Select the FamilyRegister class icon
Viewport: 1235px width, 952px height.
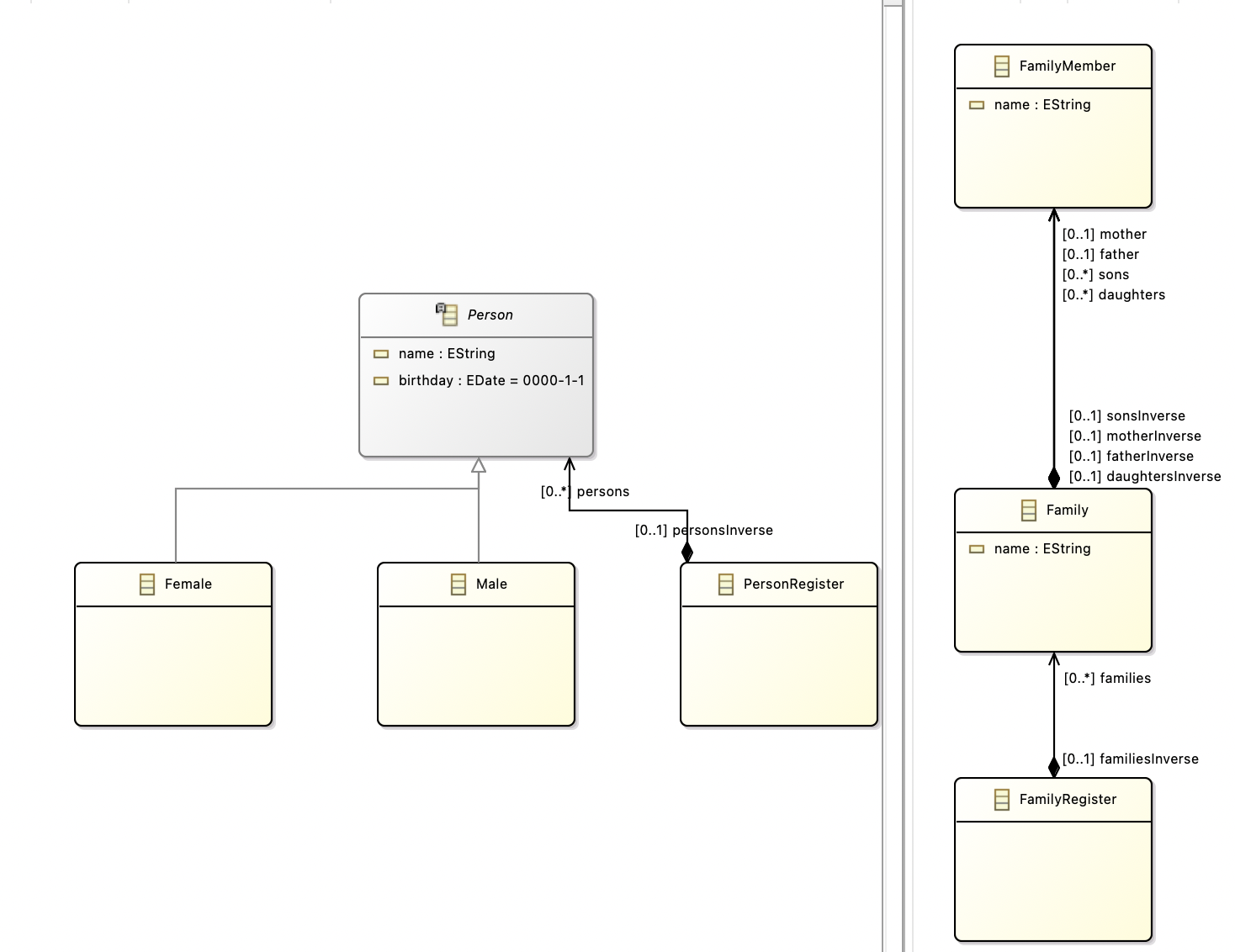pos(1002,800)
